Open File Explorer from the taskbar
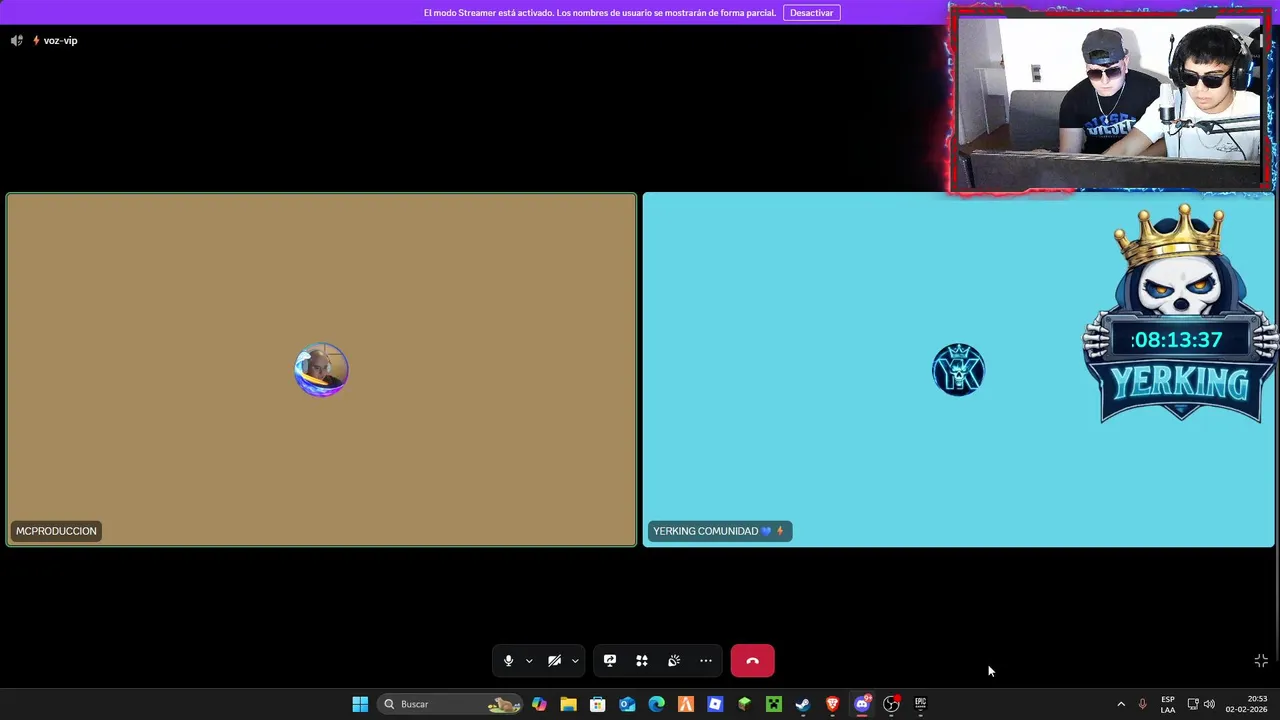Viewport: 1280px width, 720px height. pyautogui.click(x=568, y=704)
